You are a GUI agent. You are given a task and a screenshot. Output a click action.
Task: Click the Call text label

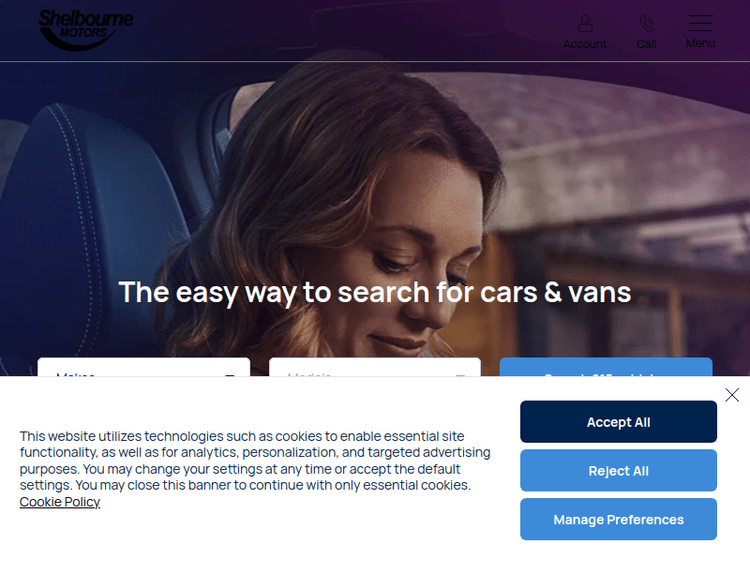[646, 44]
